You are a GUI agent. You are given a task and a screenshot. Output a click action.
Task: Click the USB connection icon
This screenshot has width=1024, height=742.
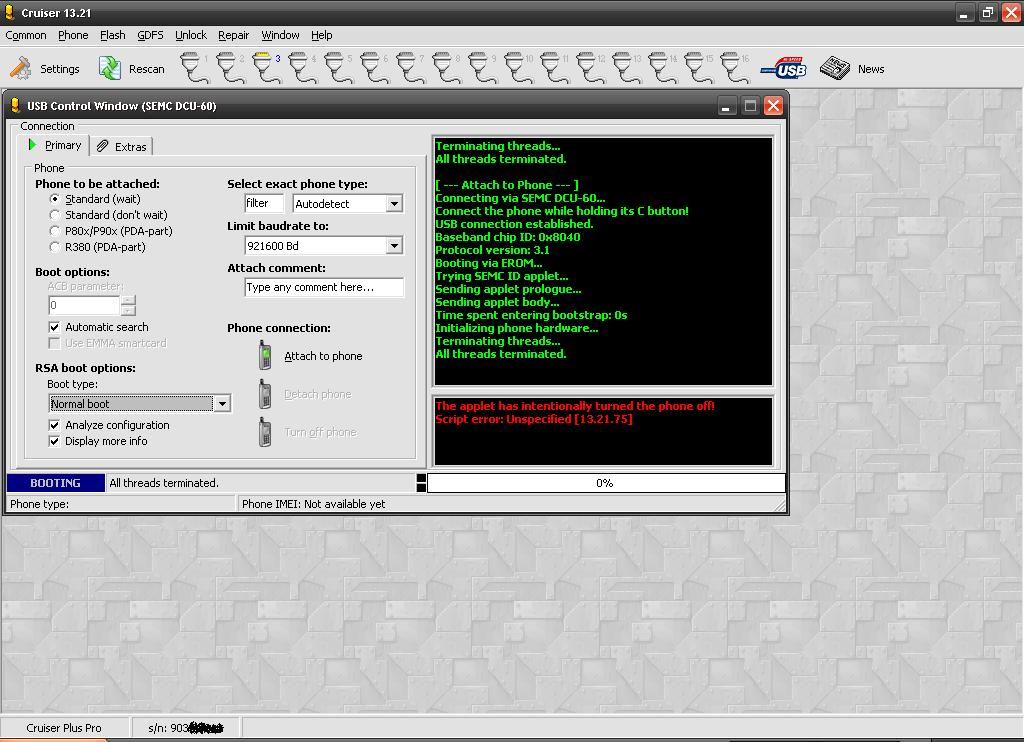click(x=784, y=68)
